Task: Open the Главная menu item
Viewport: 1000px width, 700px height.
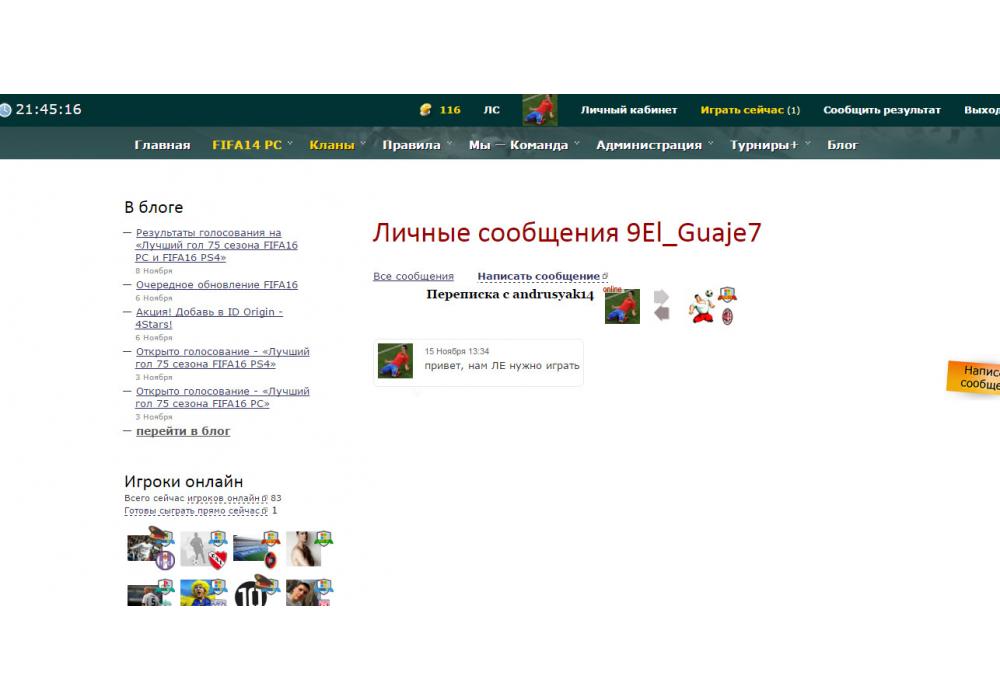Action: (162, 145)
